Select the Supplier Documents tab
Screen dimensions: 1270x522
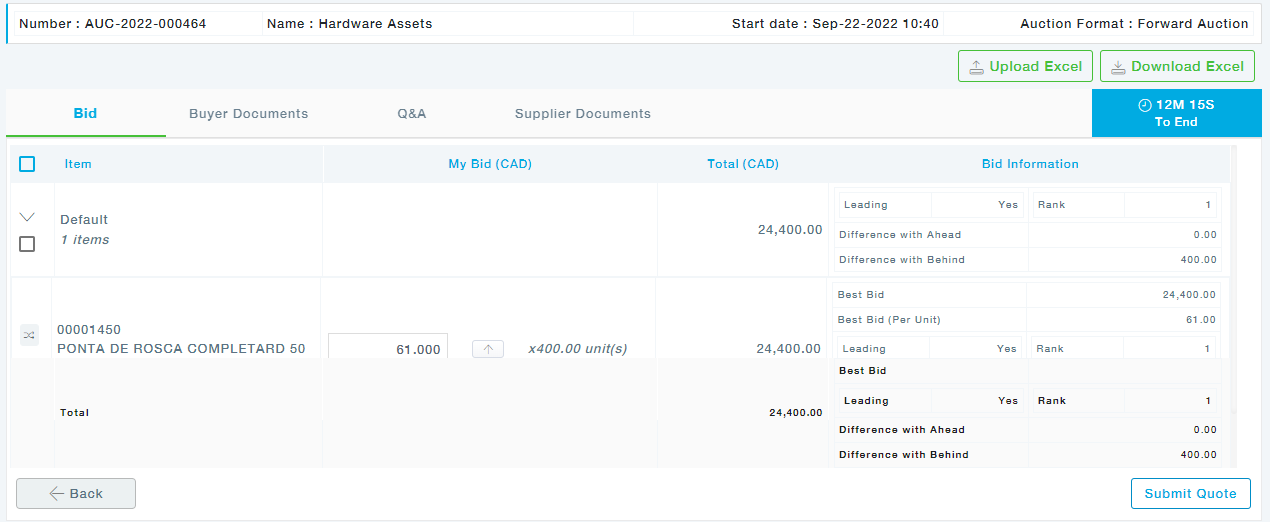click(582, 114)
